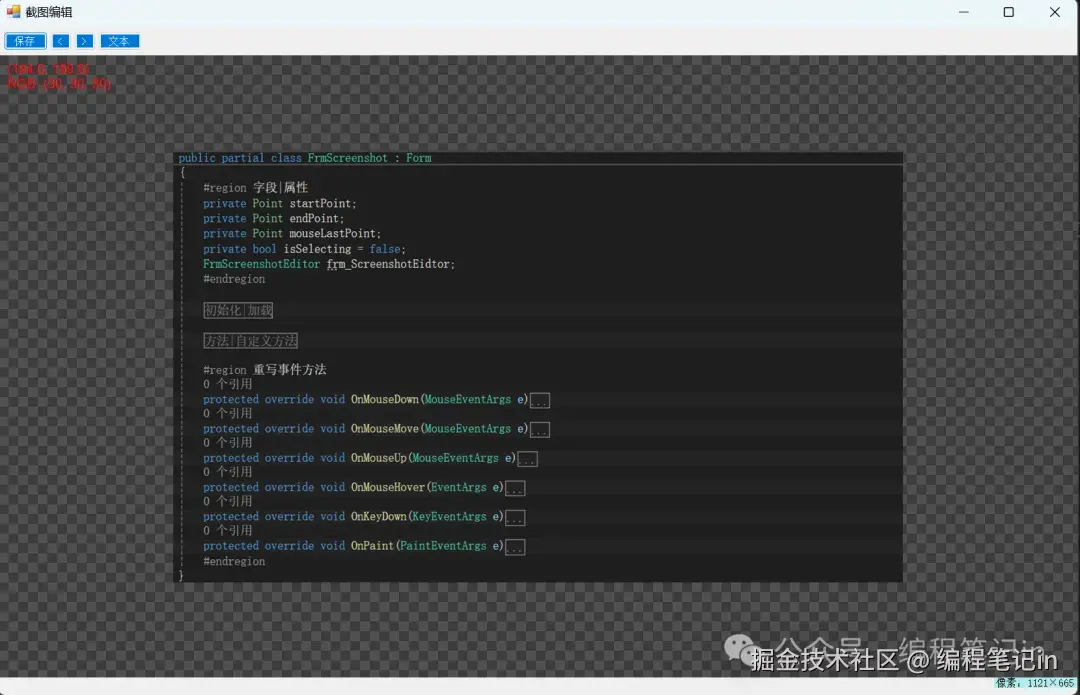Screen dimensions: 1080x695
Task: Maximize the 截图编辑 window
Action: 1008,12
